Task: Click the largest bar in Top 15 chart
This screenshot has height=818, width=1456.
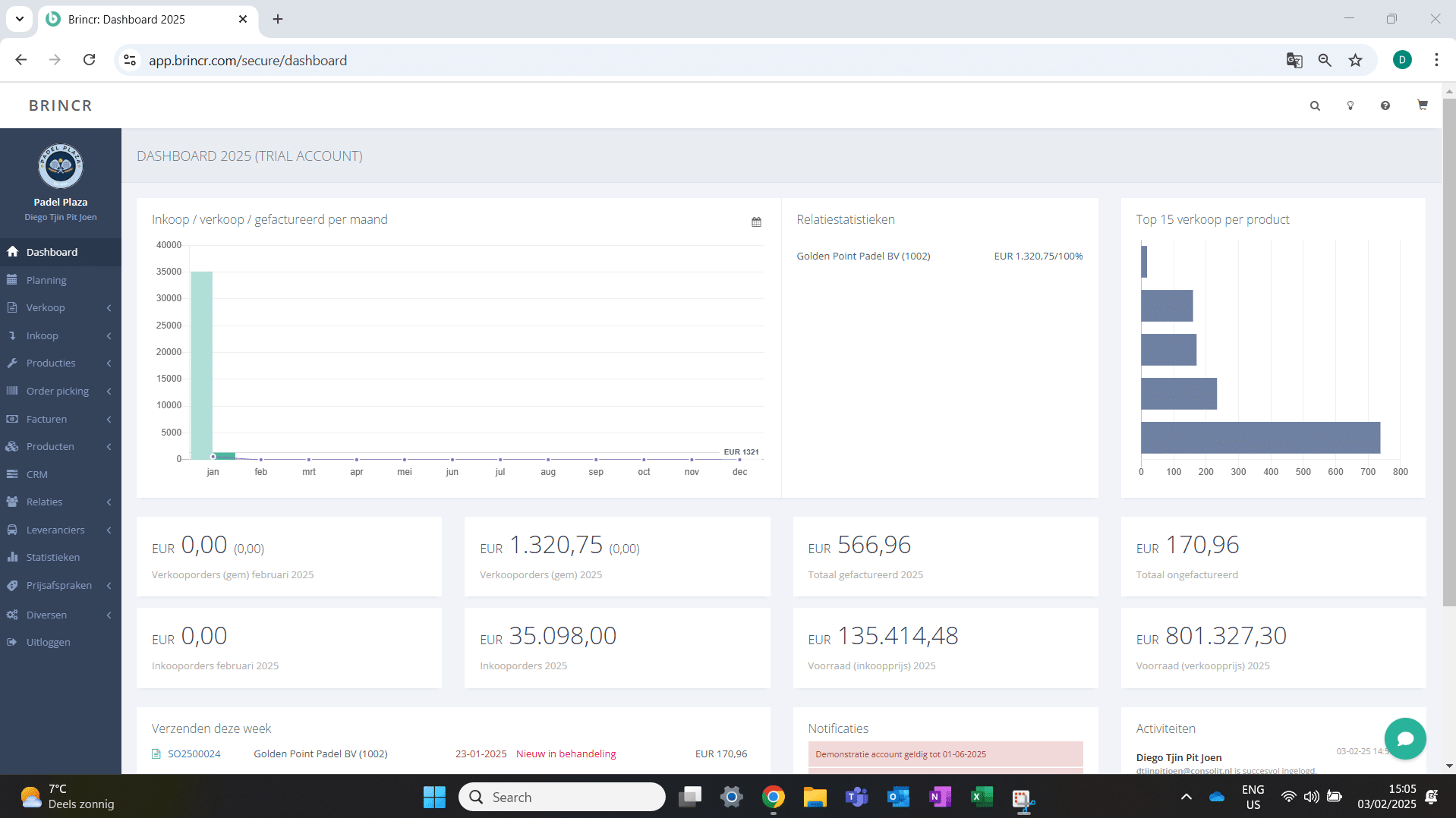Action: point(1260,438)
